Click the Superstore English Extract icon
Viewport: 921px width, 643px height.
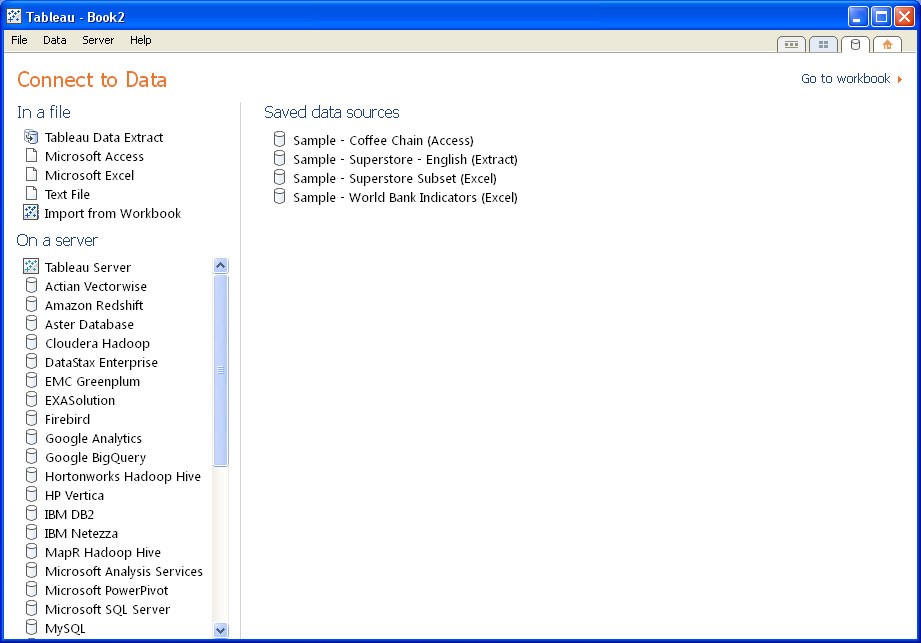click(x=280, y=158)
